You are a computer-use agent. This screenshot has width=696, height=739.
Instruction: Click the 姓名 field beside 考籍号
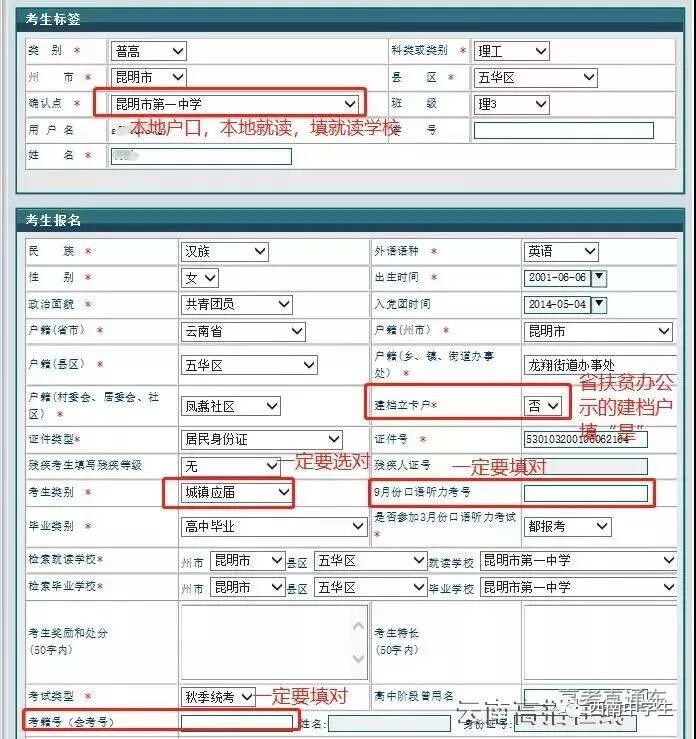coord(389,723)
